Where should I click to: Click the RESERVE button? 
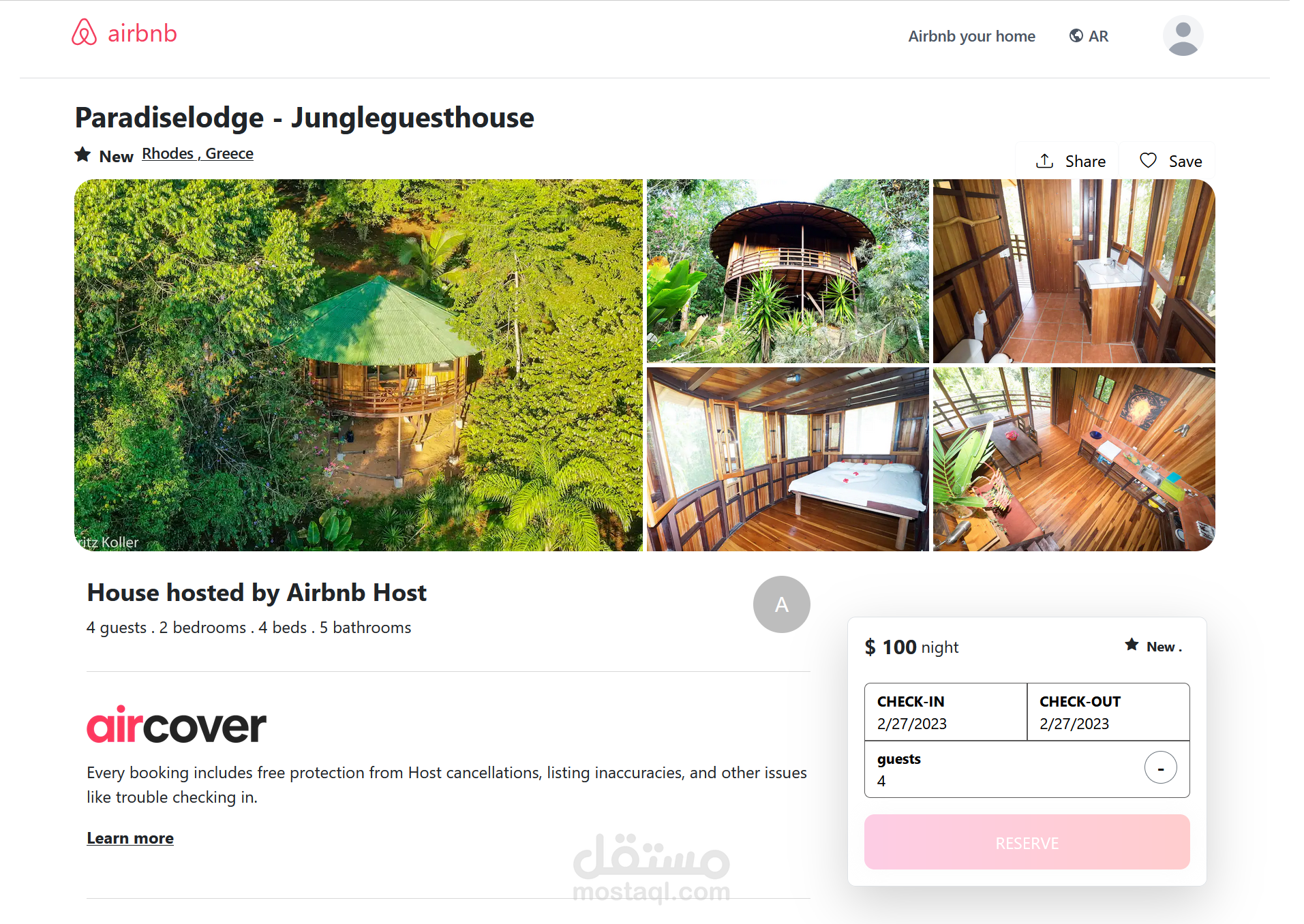tap(1027, 842)
